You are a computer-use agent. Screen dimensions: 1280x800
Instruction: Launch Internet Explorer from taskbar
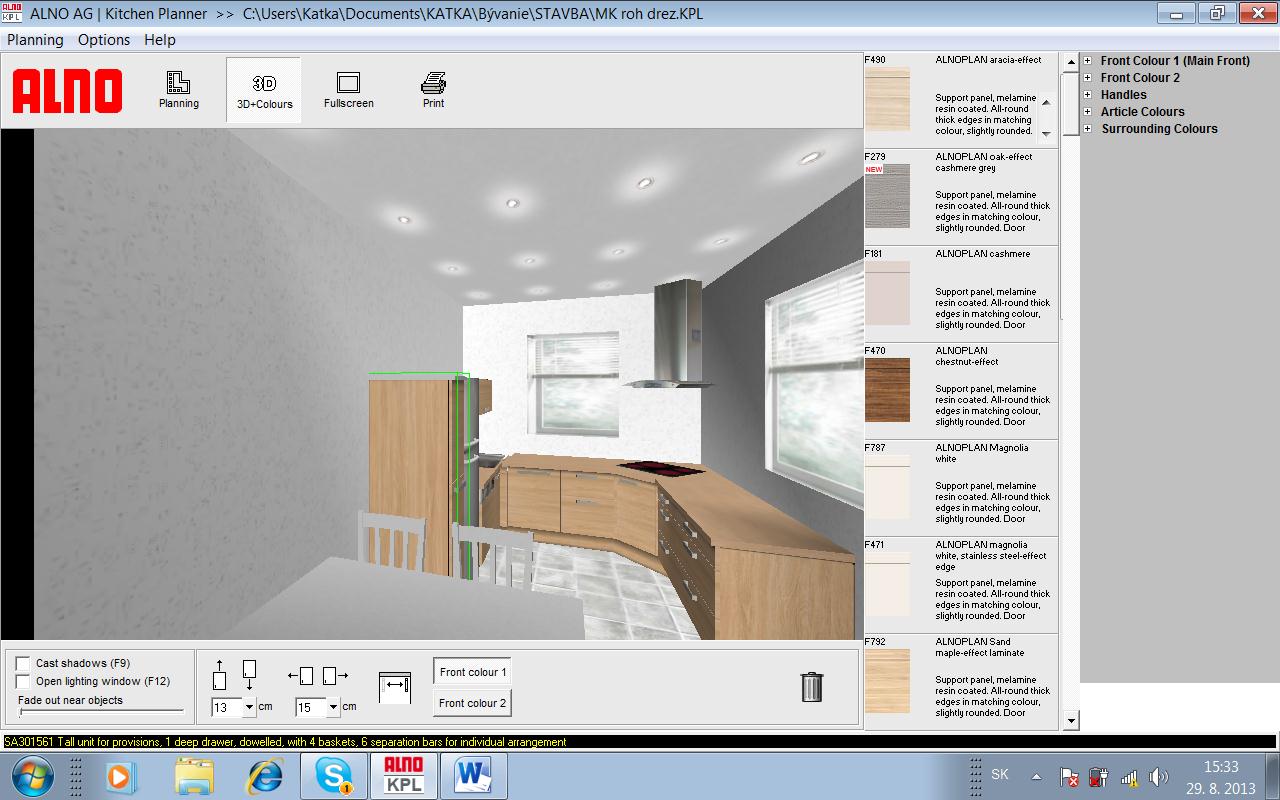(x=264, y=776)
